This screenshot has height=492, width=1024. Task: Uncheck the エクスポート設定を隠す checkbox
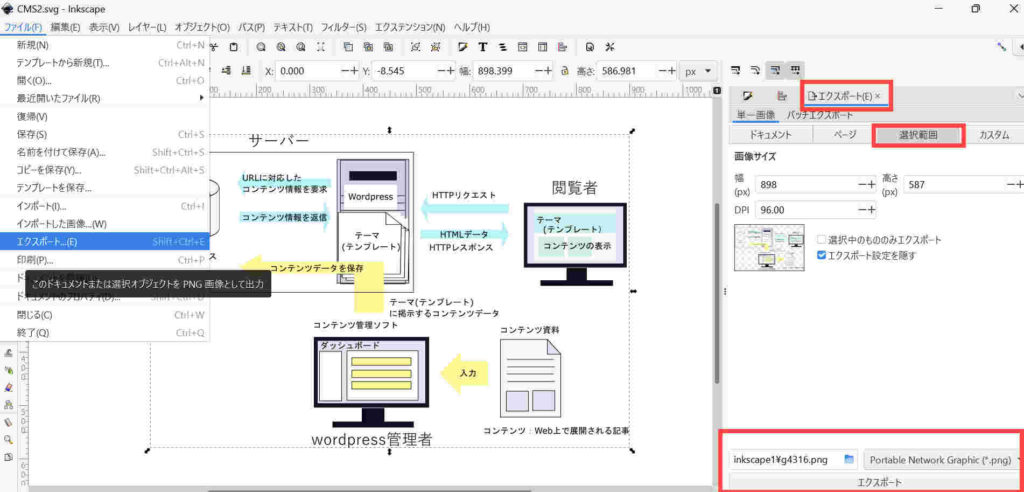point(822,255)
